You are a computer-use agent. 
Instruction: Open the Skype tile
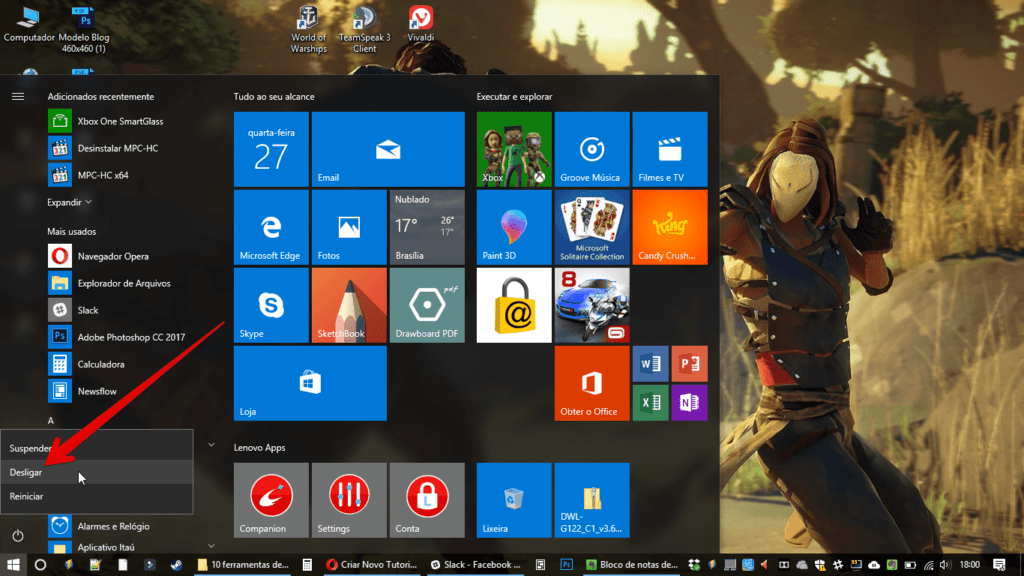coord(270,305)
